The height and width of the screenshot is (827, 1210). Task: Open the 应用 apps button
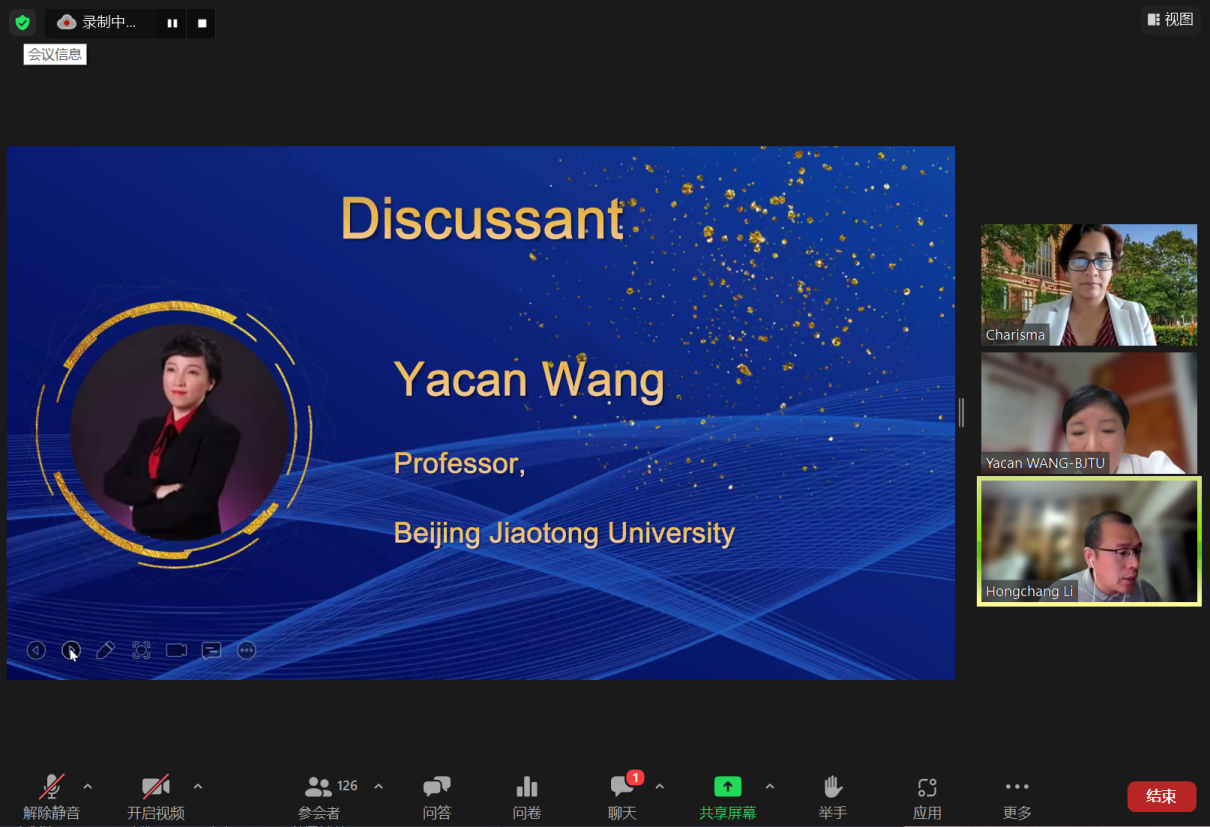coord(927,797)
